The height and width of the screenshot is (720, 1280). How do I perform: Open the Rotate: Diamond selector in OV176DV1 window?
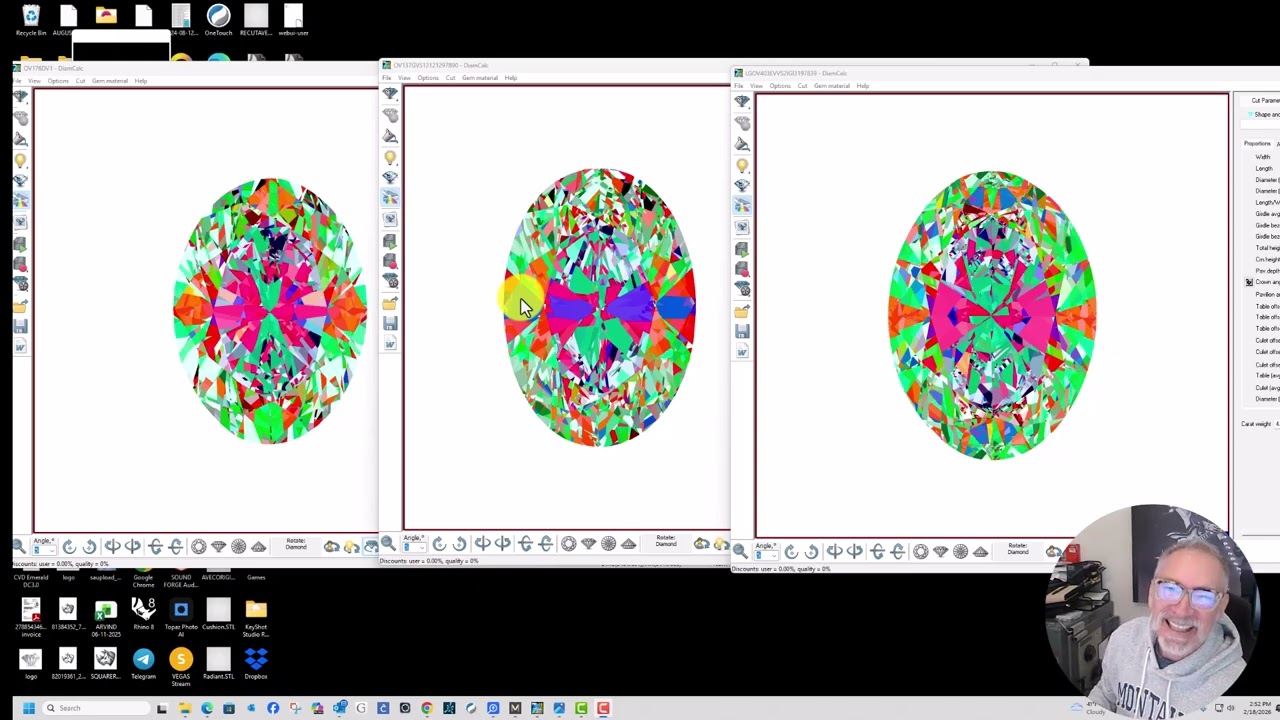(x=295, y=544)
